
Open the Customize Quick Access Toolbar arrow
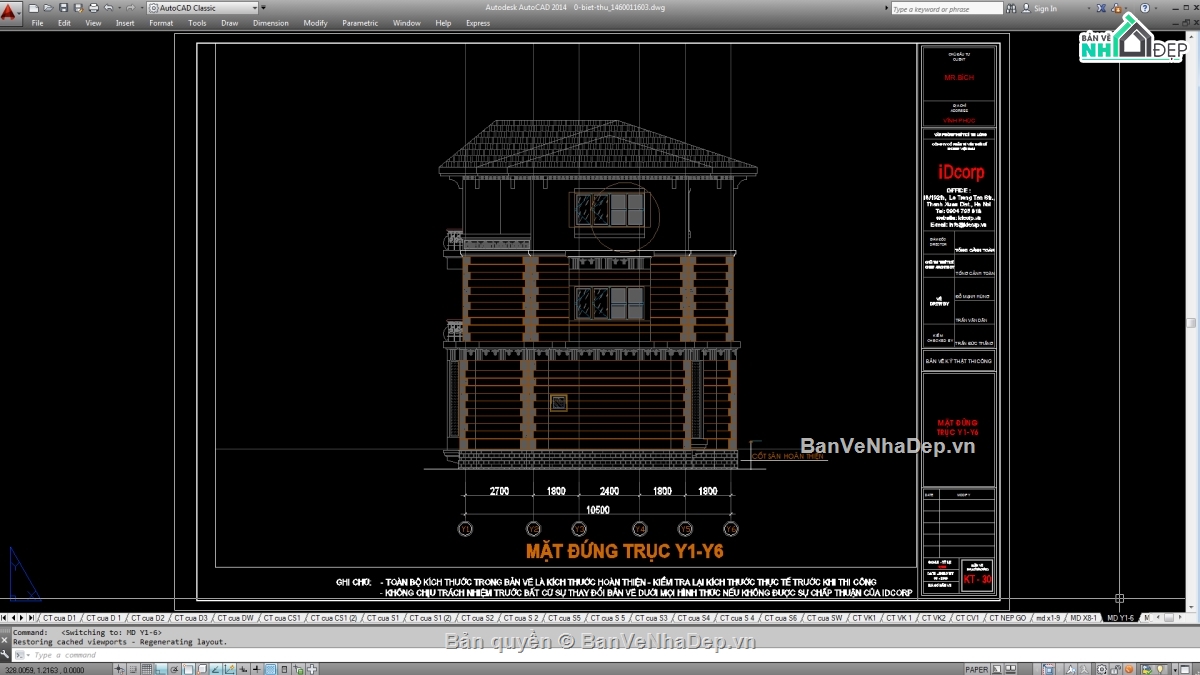[264, 8]
